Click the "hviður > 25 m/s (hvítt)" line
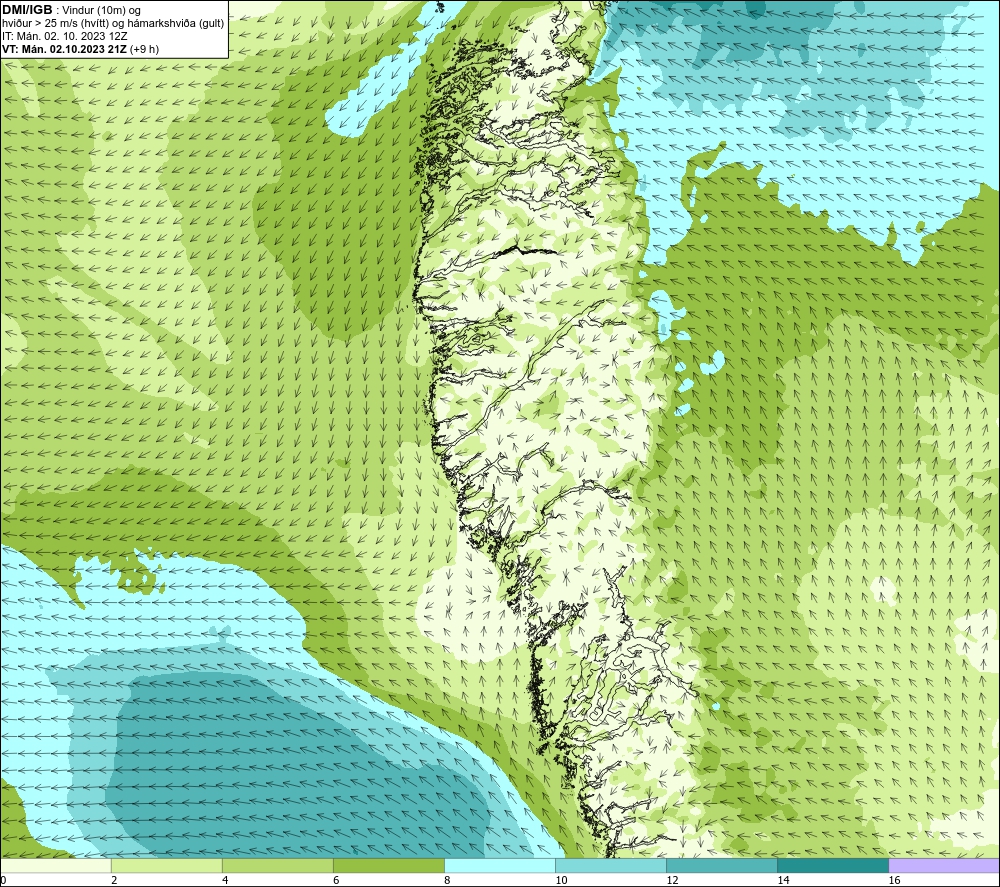This screenshot has height=887, width=1000. tap(55, 24)
